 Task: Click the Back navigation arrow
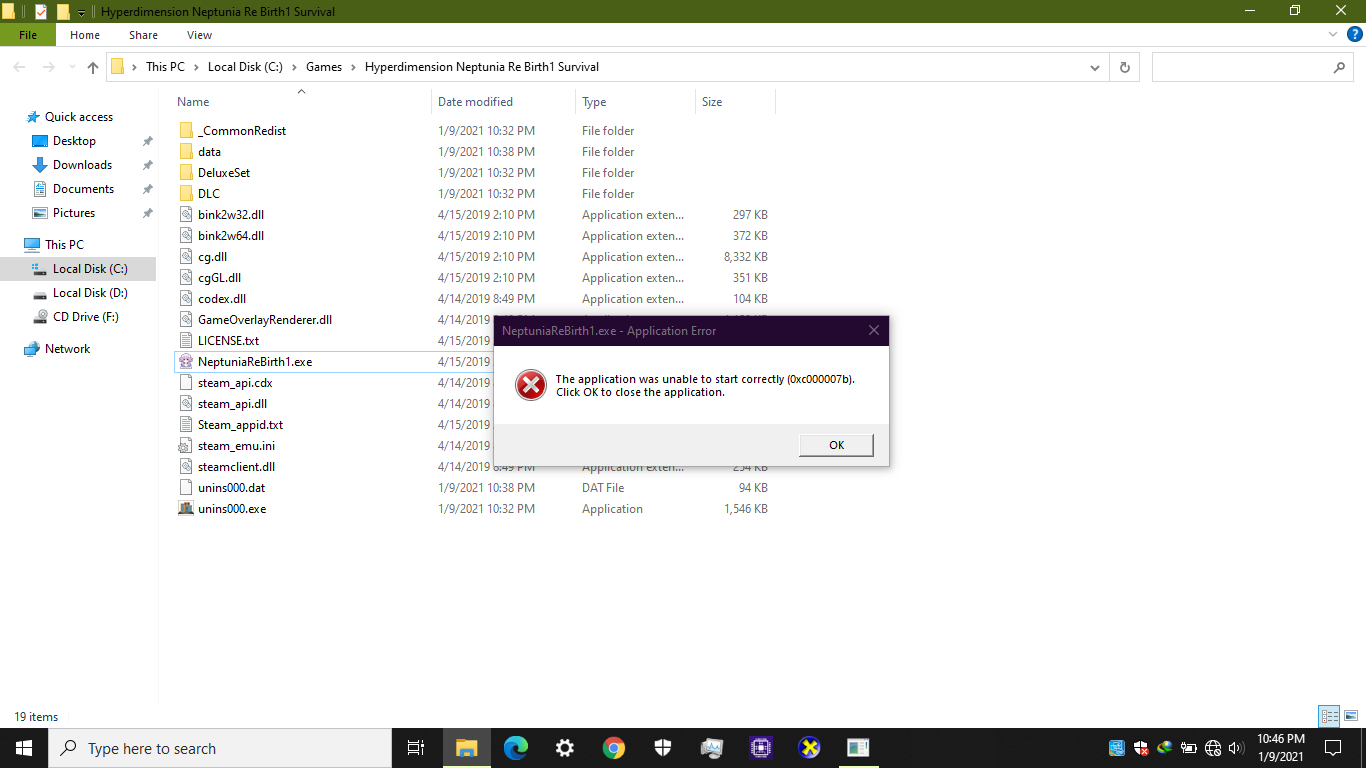pos(19,67)
